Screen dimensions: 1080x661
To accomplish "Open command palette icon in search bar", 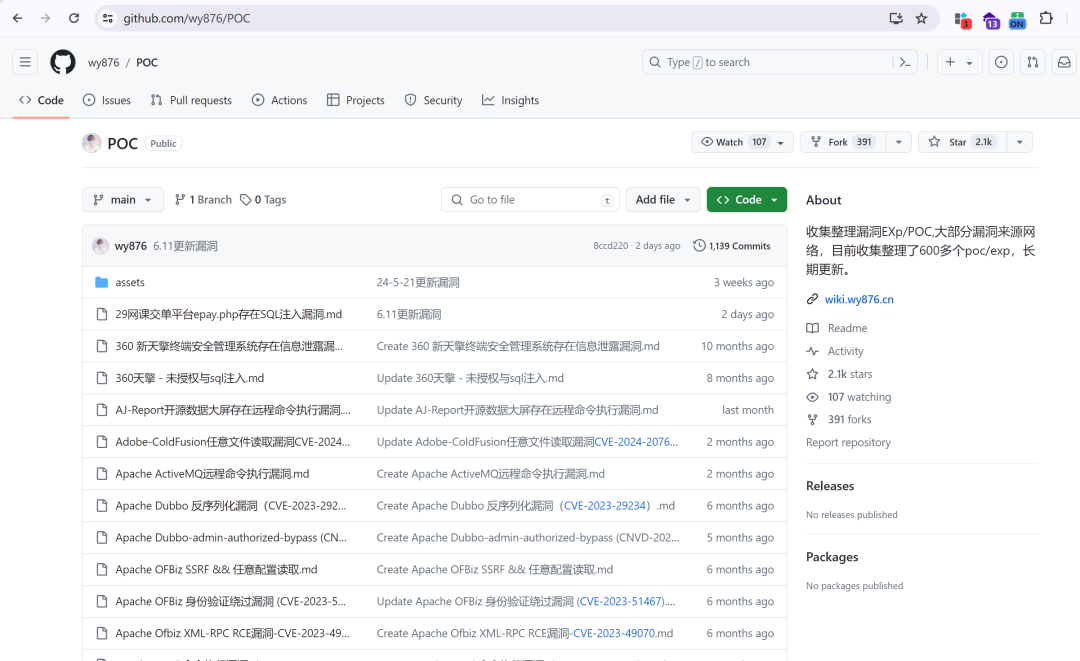I will pyautogui.click(x=905, y=62).
